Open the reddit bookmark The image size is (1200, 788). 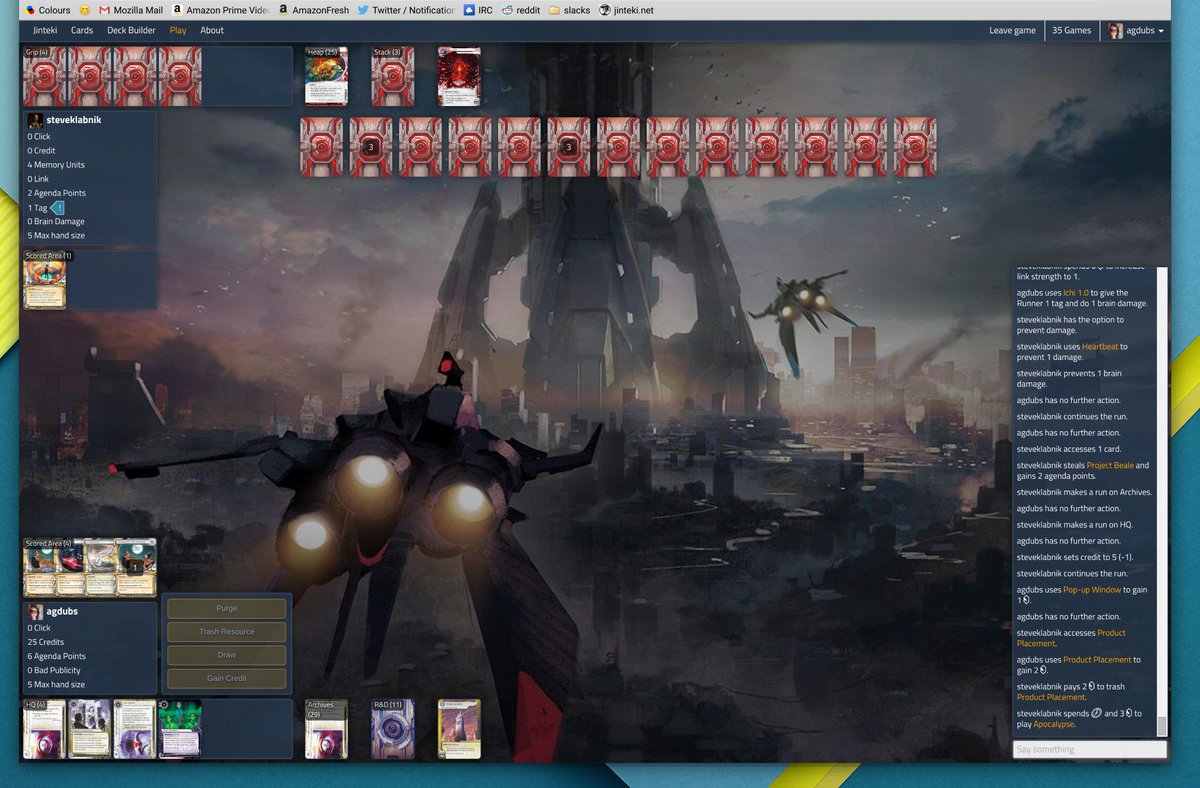521,10
